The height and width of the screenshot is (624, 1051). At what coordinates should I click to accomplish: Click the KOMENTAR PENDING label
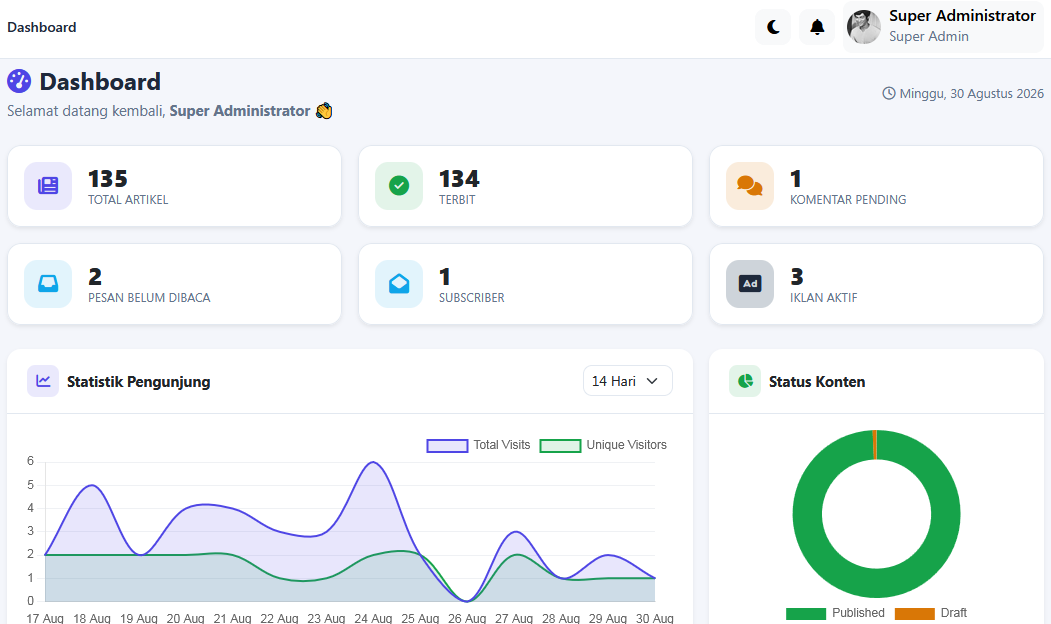(x=848, y=200)
